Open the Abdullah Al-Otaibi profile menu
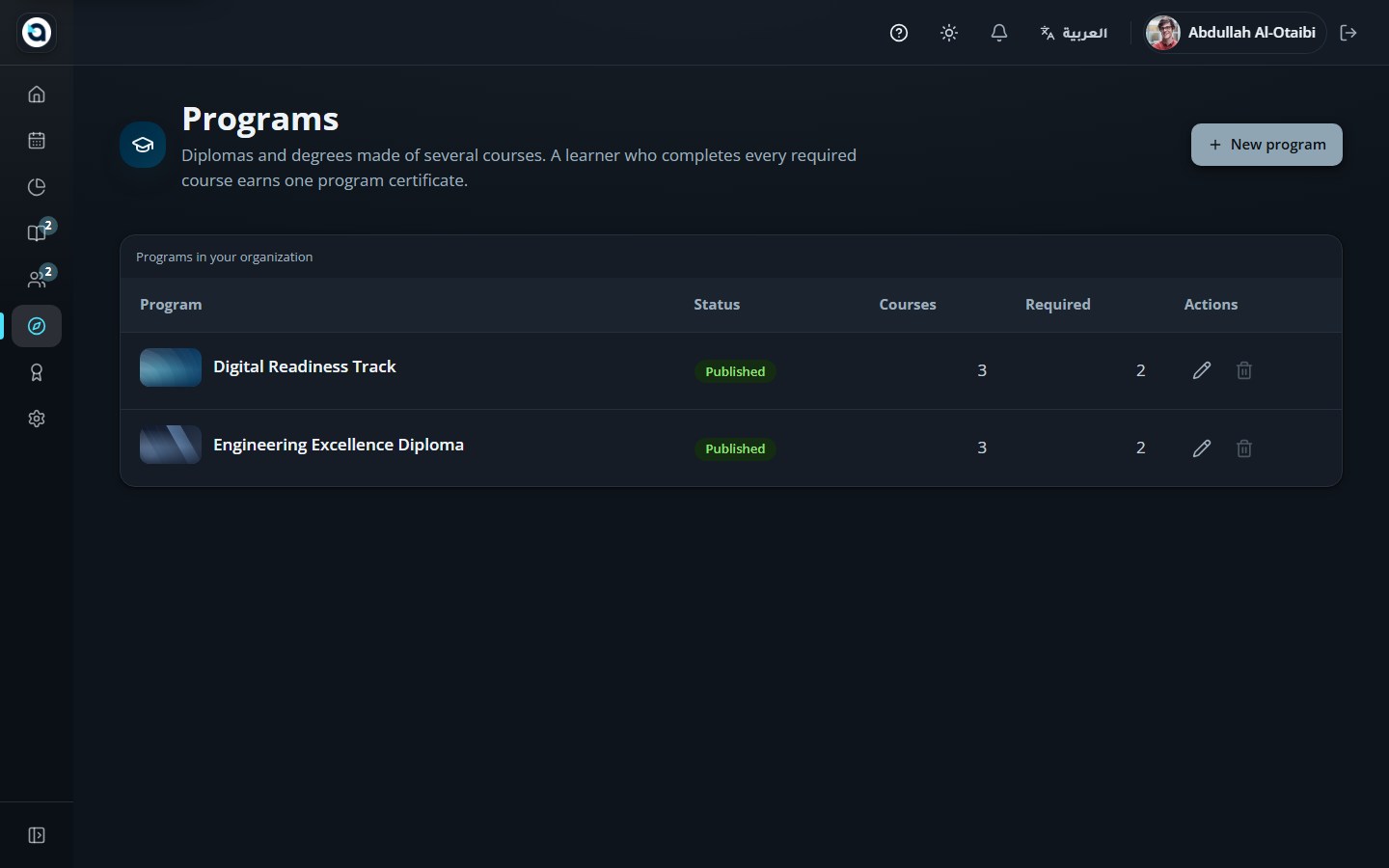Image resolution: width=1389 pixels, height=868 pixels. (1233, 33)
